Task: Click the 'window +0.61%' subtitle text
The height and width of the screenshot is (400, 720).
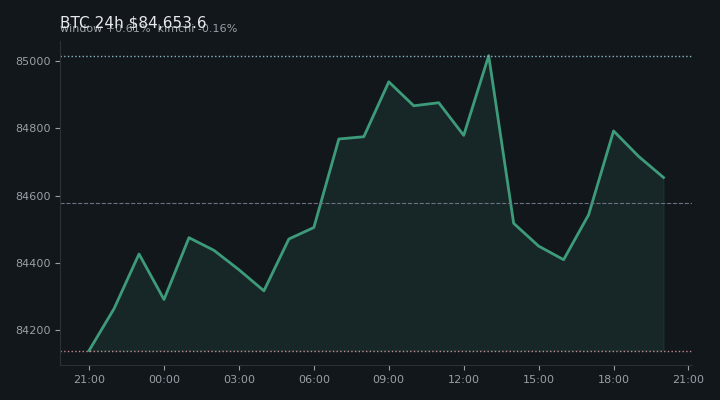Action: pos(105,28)
